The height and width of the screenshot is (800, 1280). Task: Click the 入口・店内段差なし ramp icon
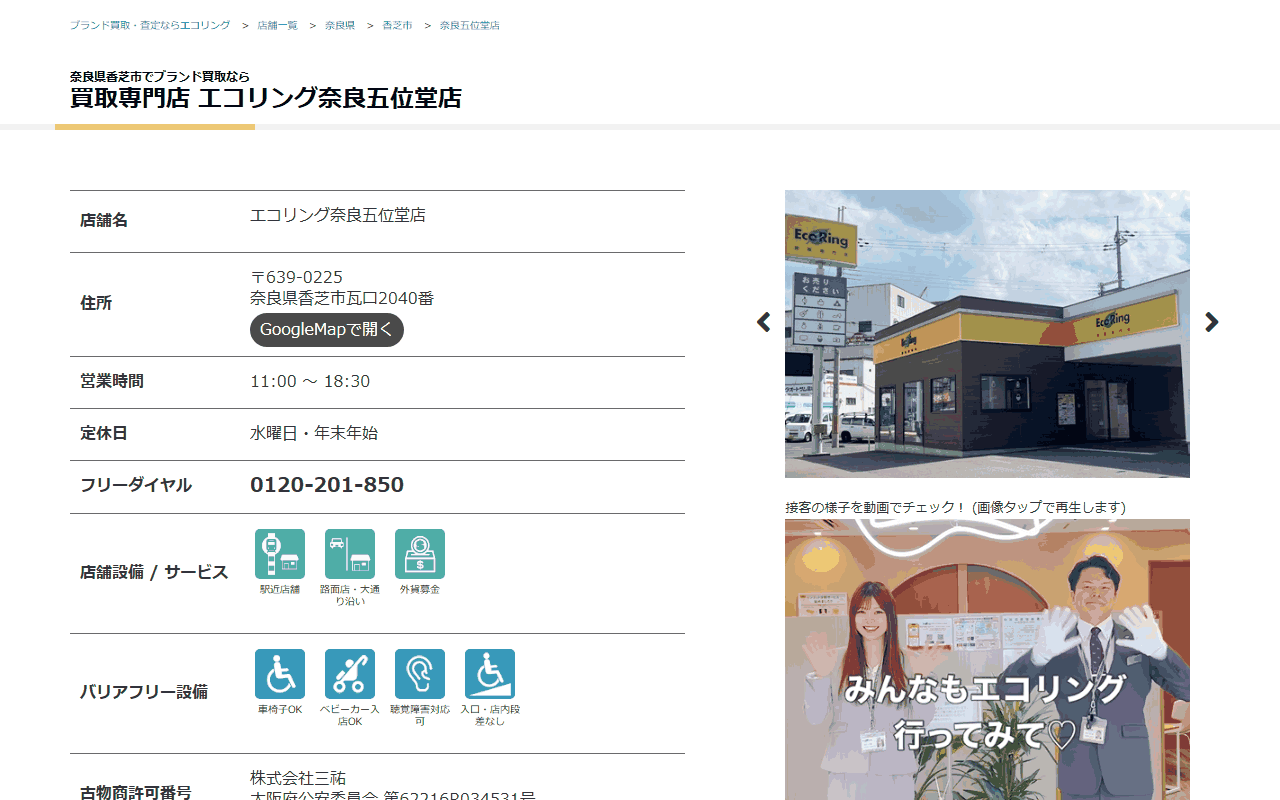(490, 674)
